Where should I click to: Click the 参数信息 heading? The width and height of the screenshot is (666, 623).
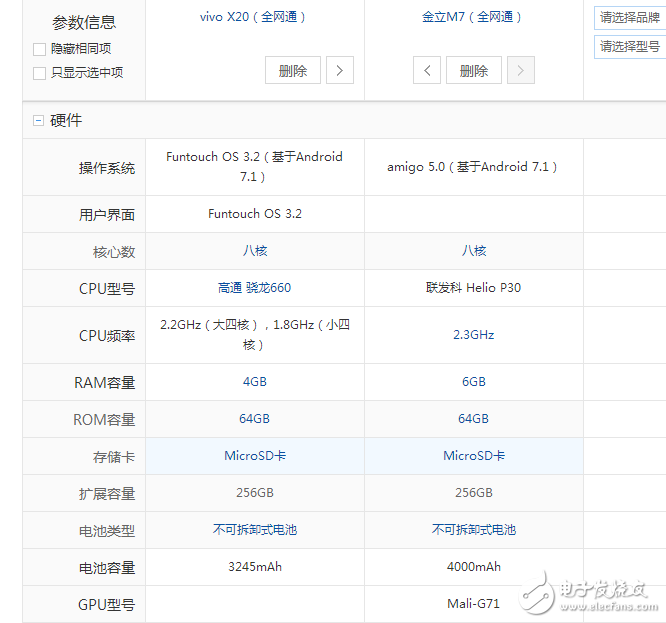[84, 23]
